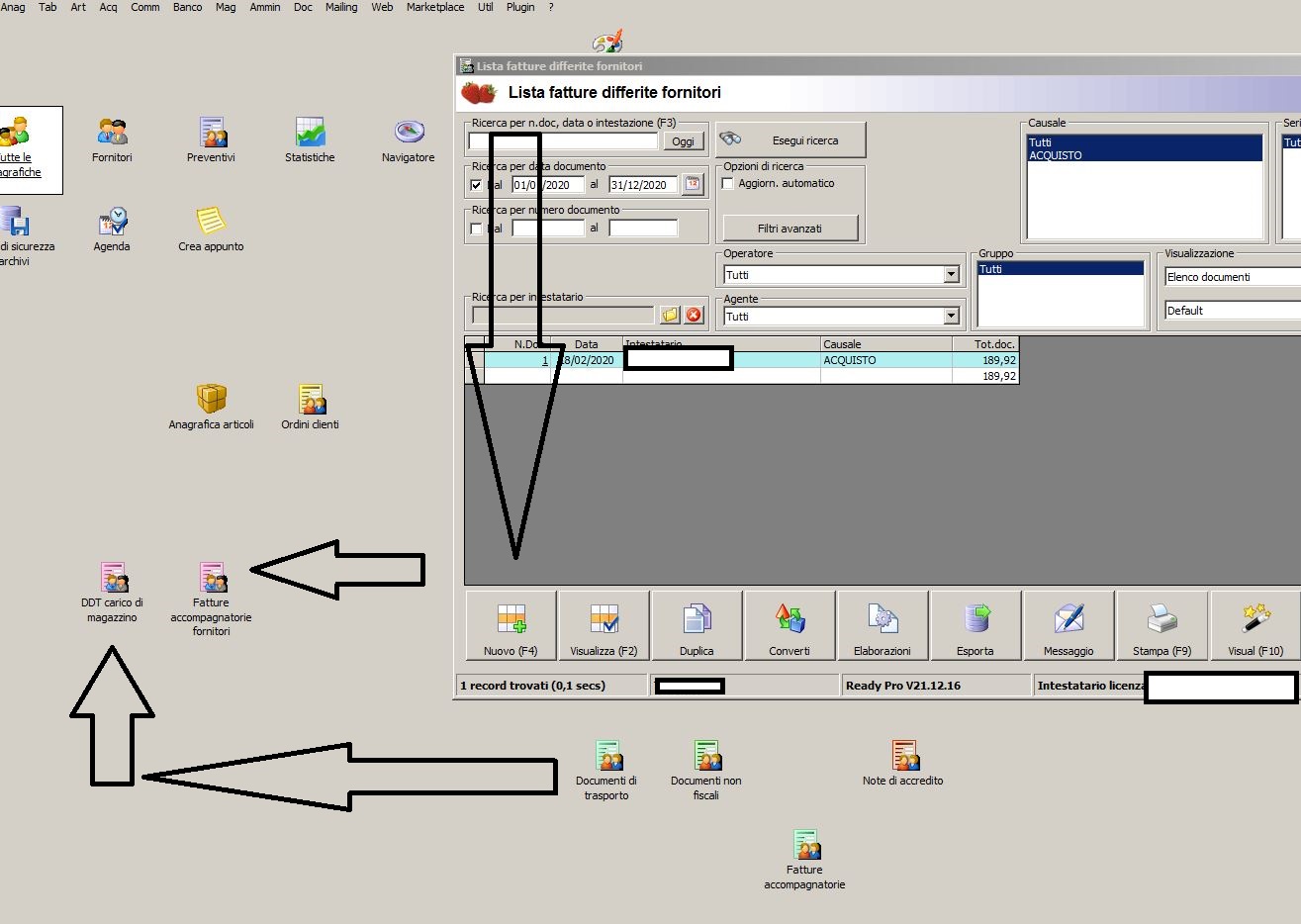Viewport: 1301px width, 924px height.
Task: Open the calendar picker beside the end date
Action: 693,184
